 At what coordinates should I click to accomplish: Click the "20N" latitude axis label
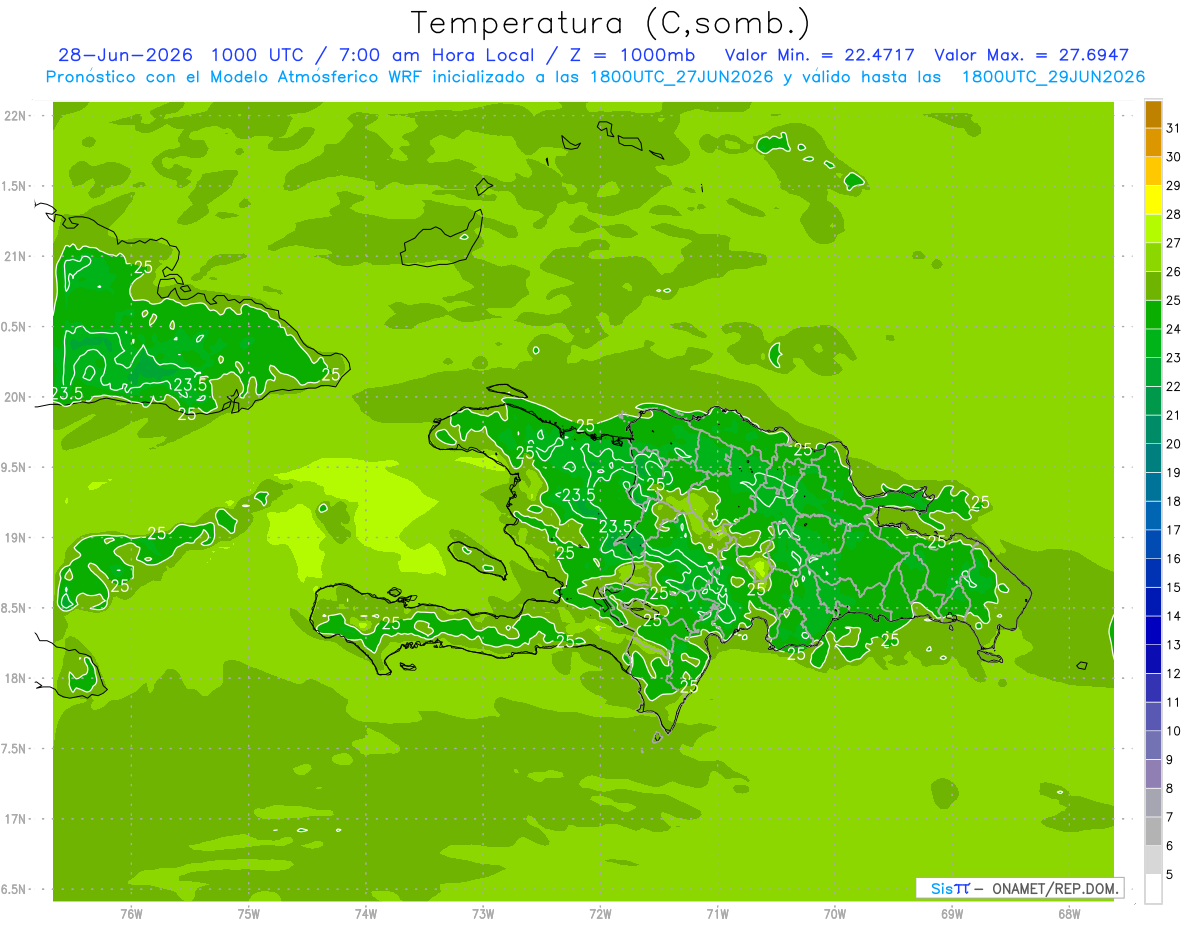15,397
